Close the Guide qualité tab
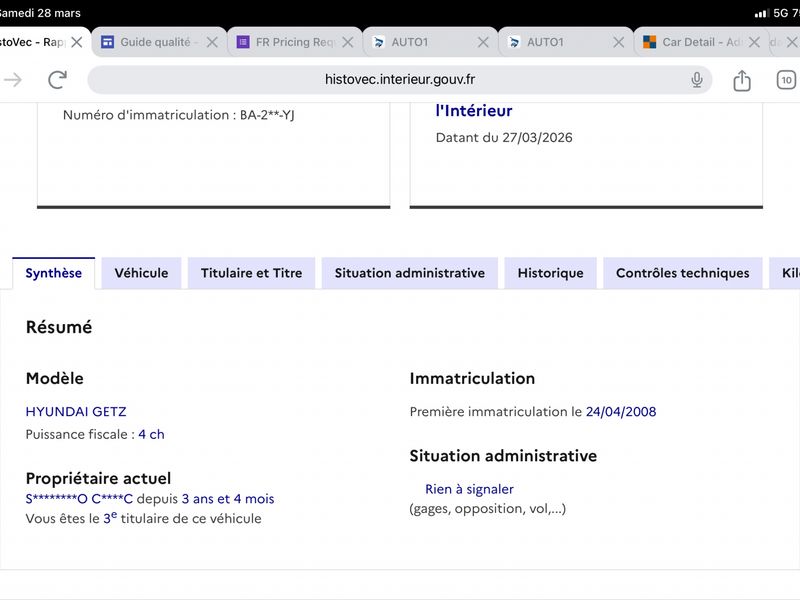Viewport: 800px width, 600px height. pos(212,43)
